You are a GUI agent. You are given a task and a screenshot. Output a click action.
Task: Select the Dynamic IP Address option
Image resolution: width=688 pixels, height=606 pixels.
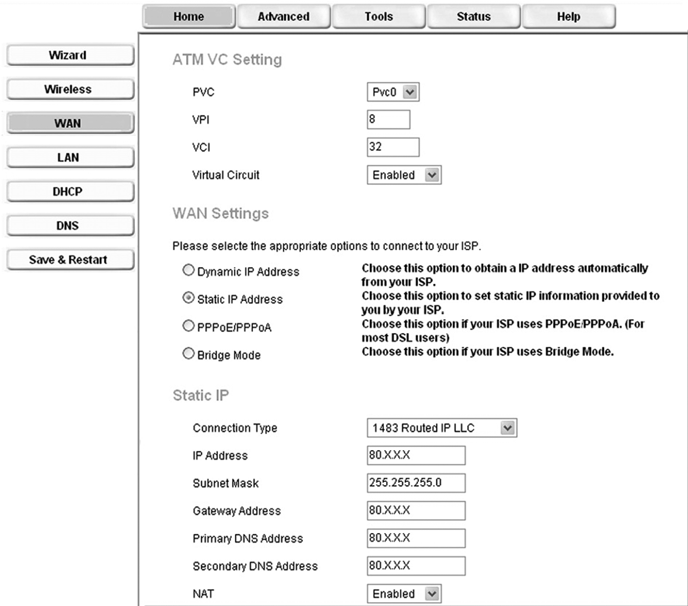click(x=187, y=271)
